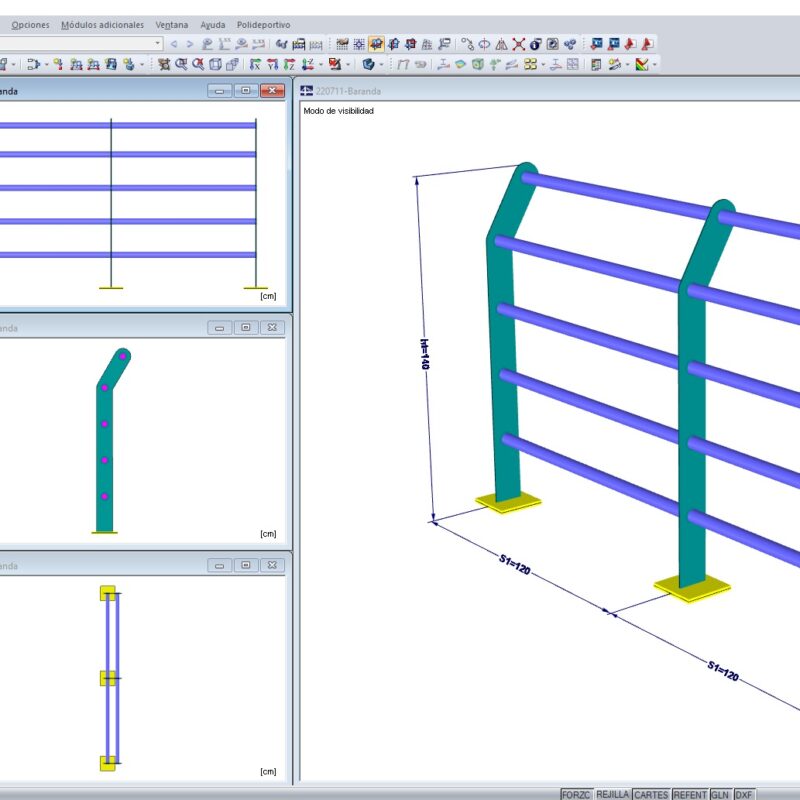Screen dimensions: 800x800
Task: Toggle GLN guidelines in status bar
Action: pyautogui.click(x=720, y=794)
